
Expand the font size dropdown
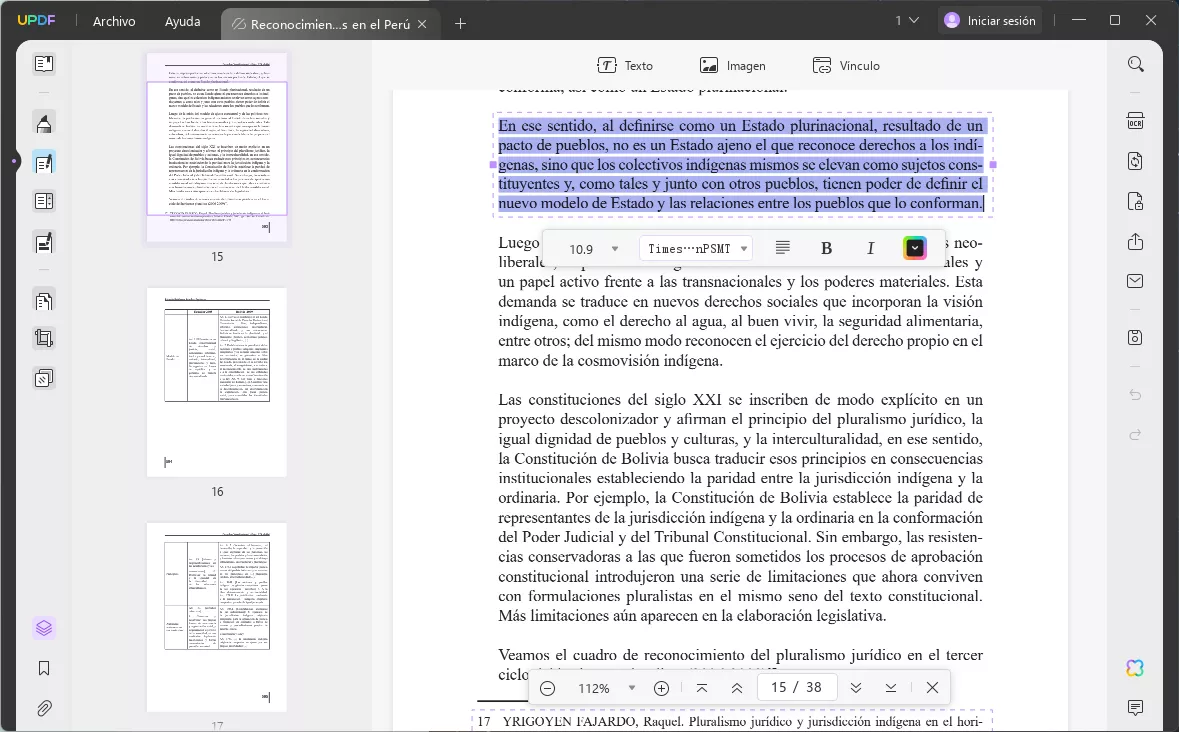(x=614, y=249)
